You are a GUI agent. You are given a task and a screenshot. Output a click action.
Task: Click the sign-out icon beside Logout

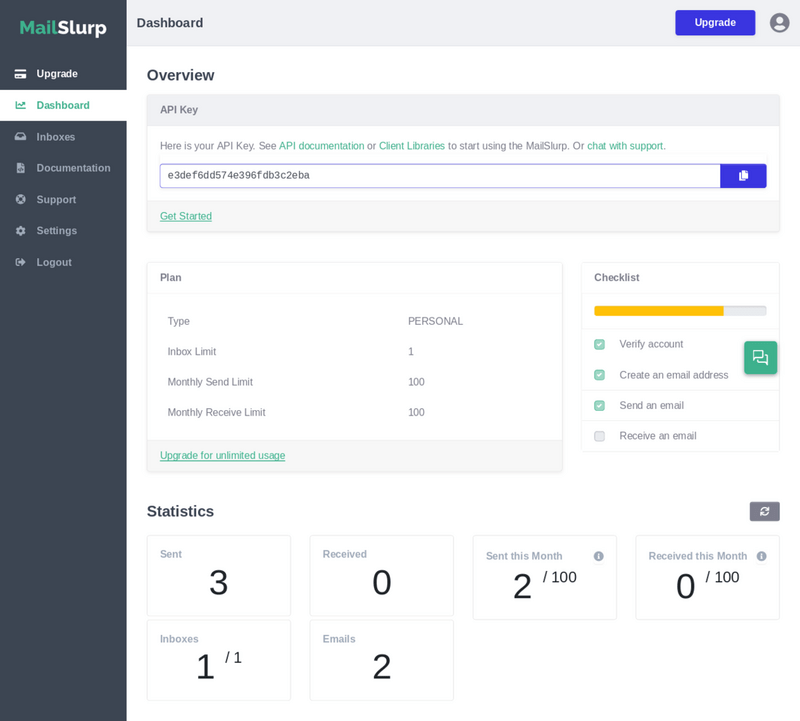[x=20, y=262]
